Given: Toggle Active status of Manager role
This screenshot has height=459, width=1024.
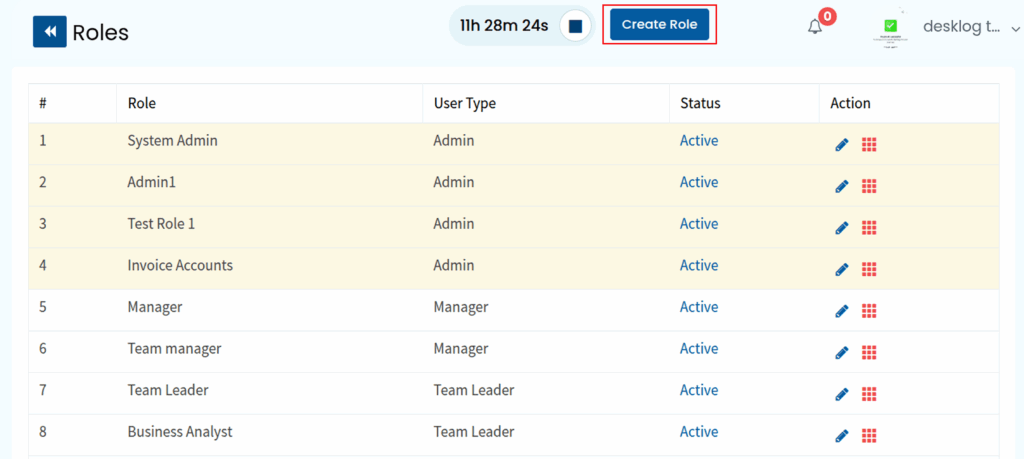Looking at the screenshot, I should click(698, 307).
